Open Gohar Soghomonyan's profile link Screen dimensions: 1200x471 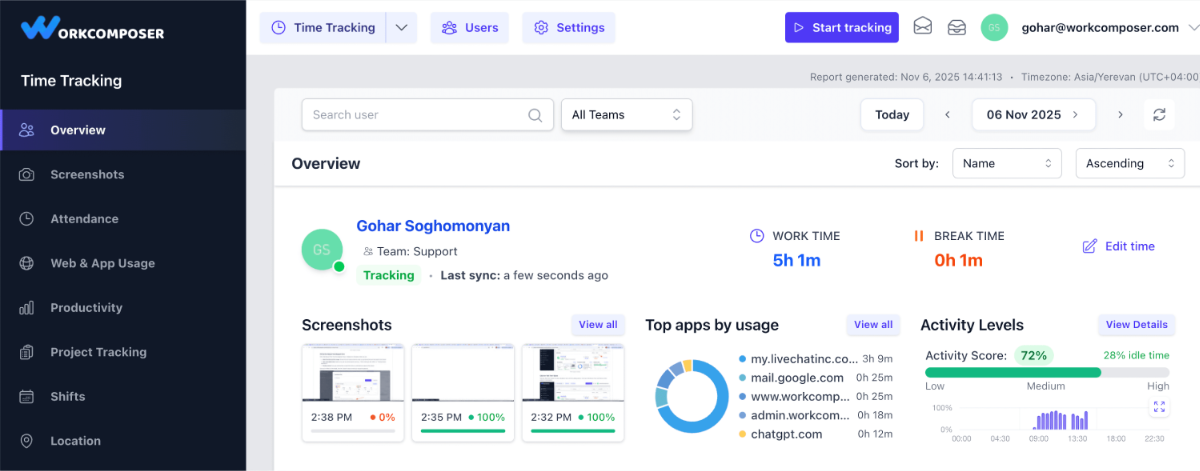coord(433,226)
